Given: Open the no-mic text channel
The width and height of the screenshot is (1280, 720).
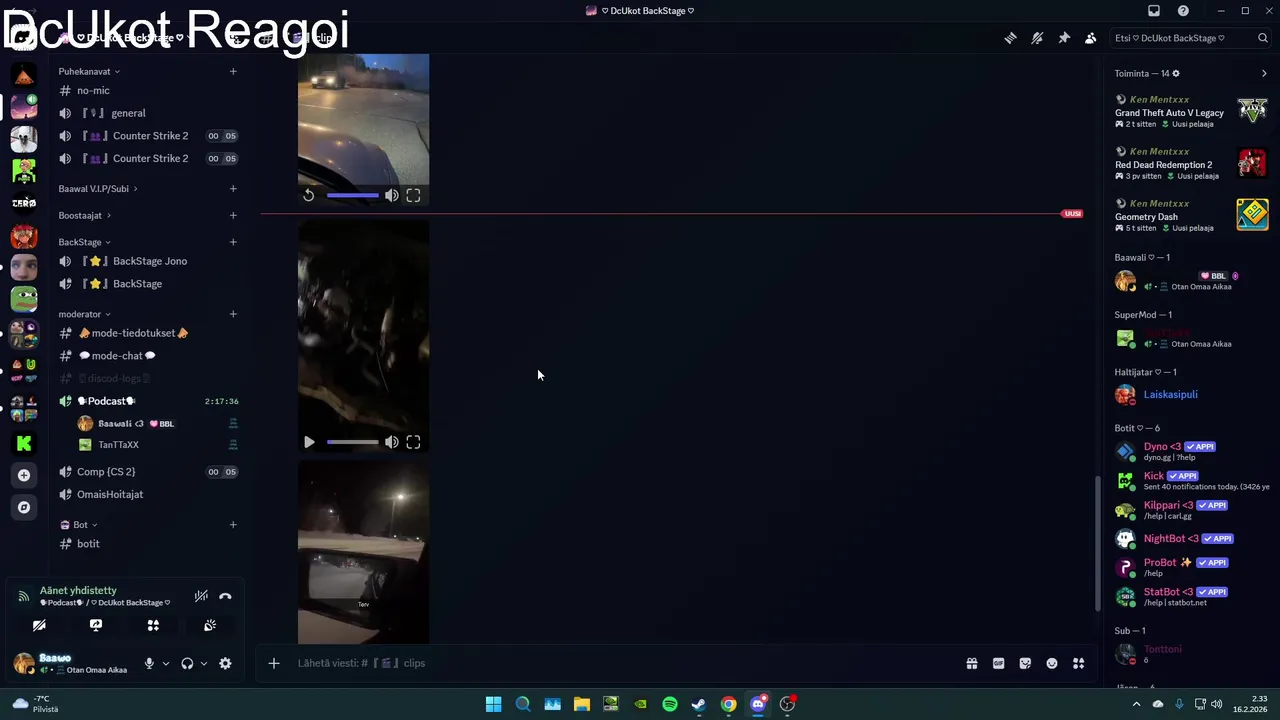Looking at the screenshot, I should 148,90.
